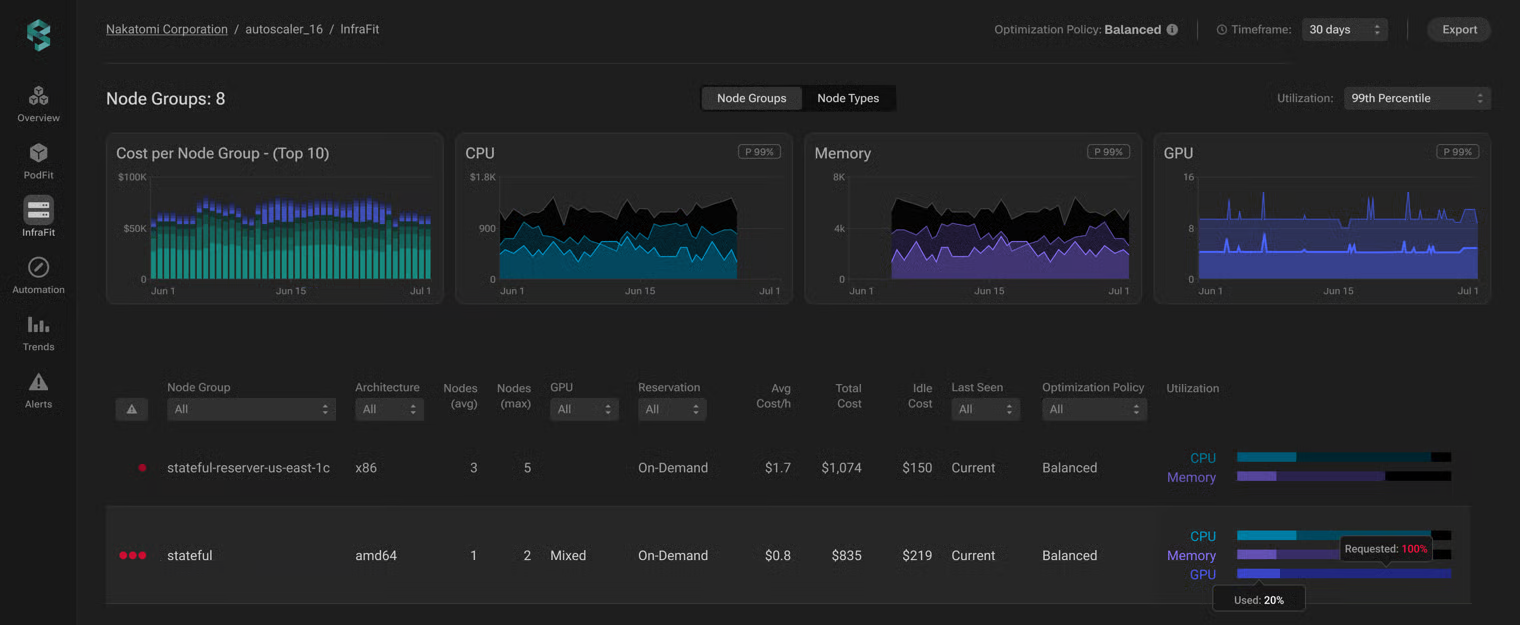Click the clock icon beside Timeframe
Image resolution: width=1520 pixels, height=625 pixels.
point(1221,30)
